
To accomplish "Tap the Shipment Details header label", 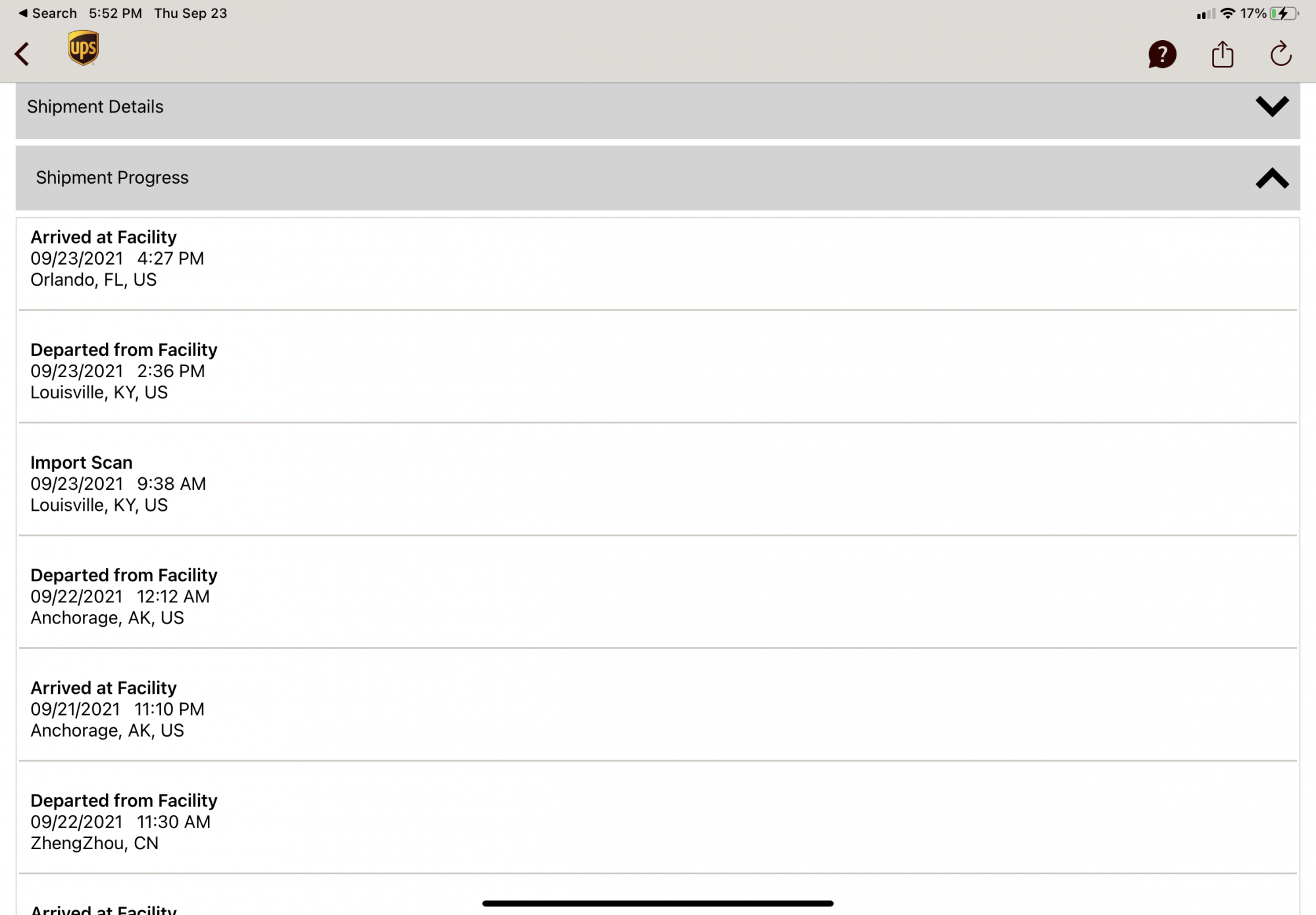I will (95, 107).
